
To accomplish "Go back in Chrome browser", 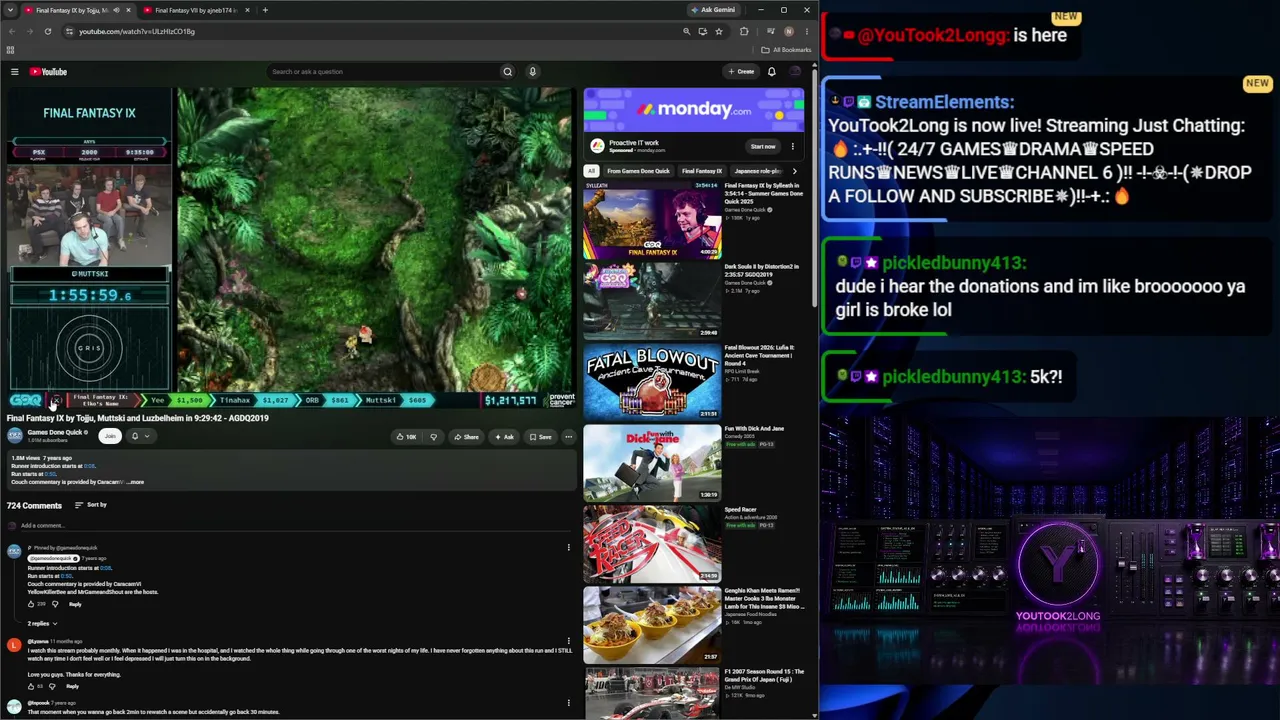I will click(12, 31).
